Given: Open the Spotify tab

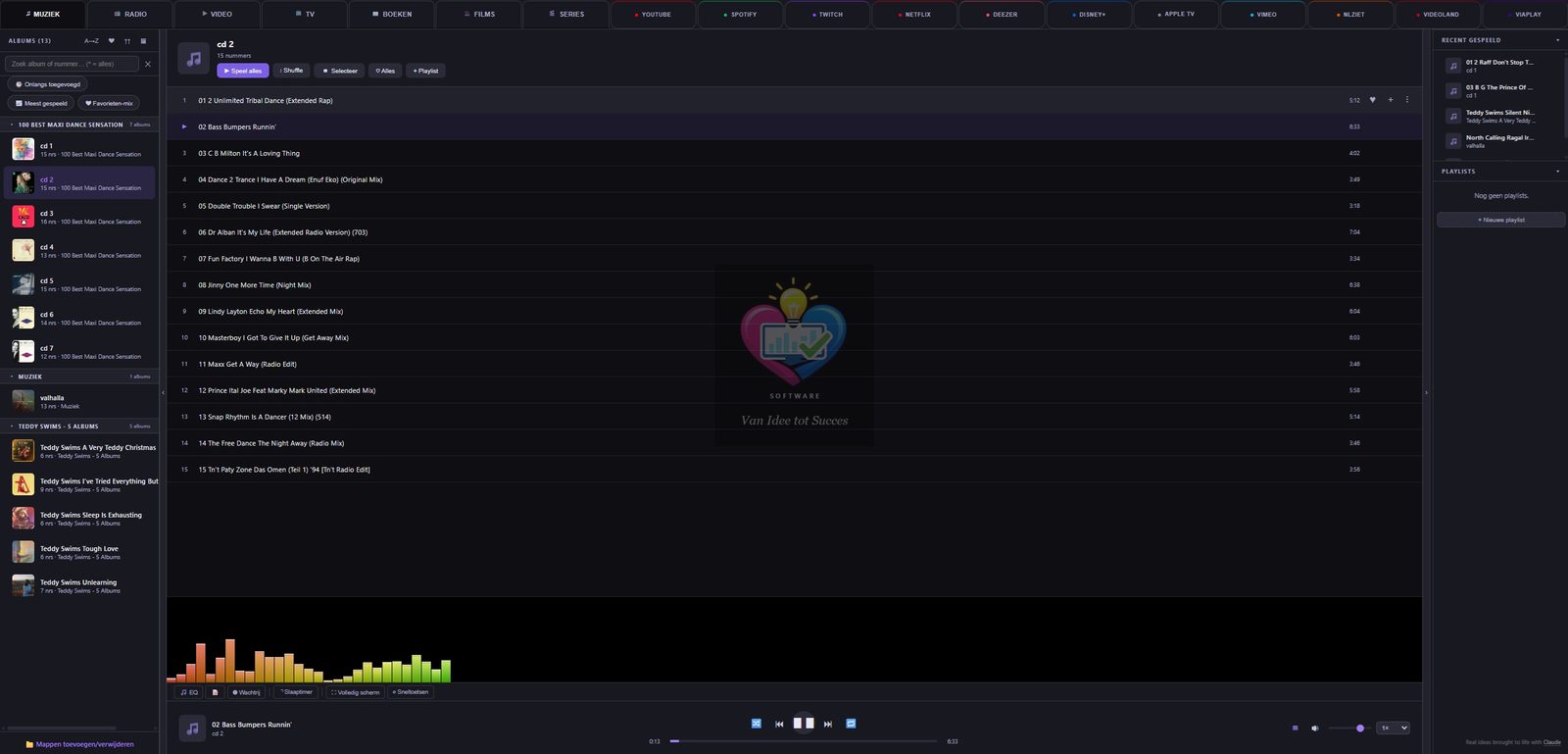Looking at the screenshot, I should pyautogui.click(x=740, y=15).
